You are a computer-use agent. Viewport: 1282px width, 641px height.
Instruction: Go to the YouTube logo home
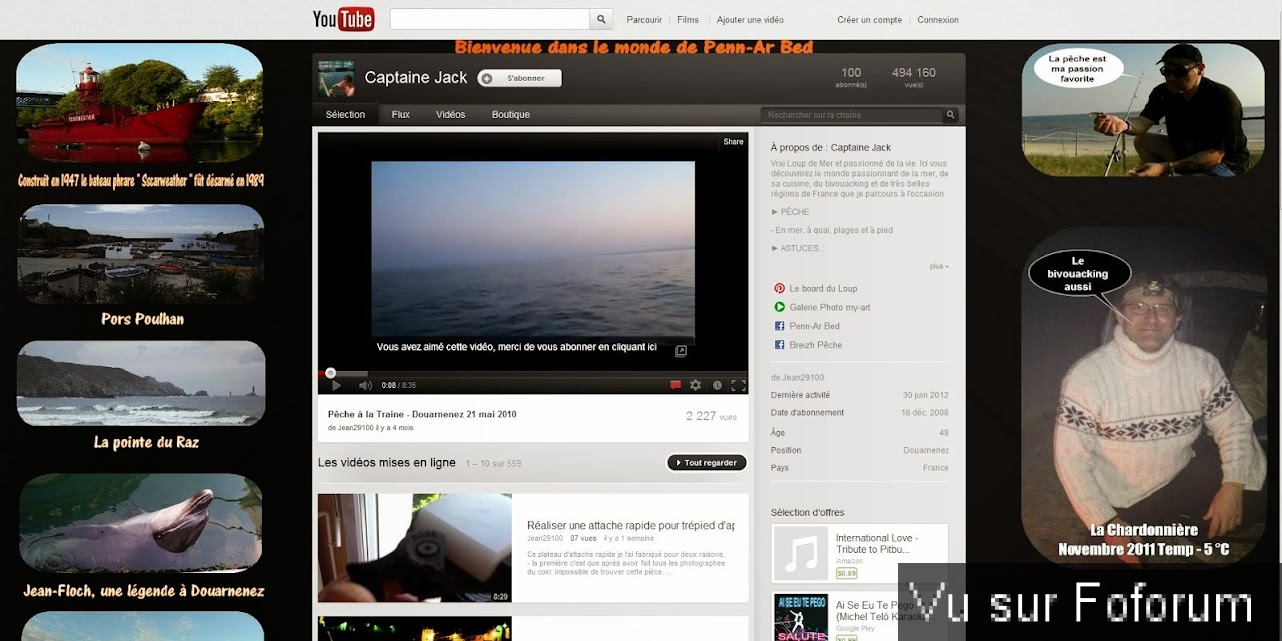[x=343, y=19]
